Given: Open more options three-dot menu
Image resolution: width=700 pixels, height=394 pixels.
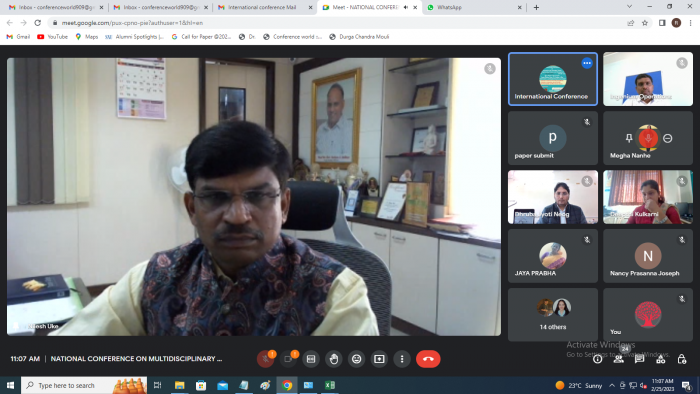Looking at the screenshot, I should click(x=402, y=359).
